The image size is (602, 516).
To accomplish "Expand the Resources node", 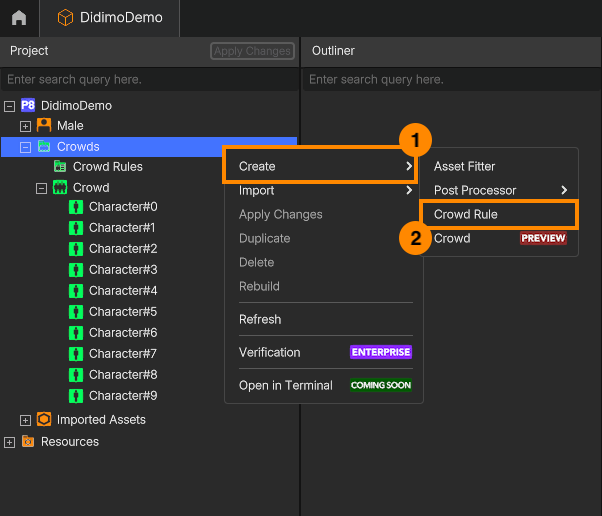I will [9, 442].
